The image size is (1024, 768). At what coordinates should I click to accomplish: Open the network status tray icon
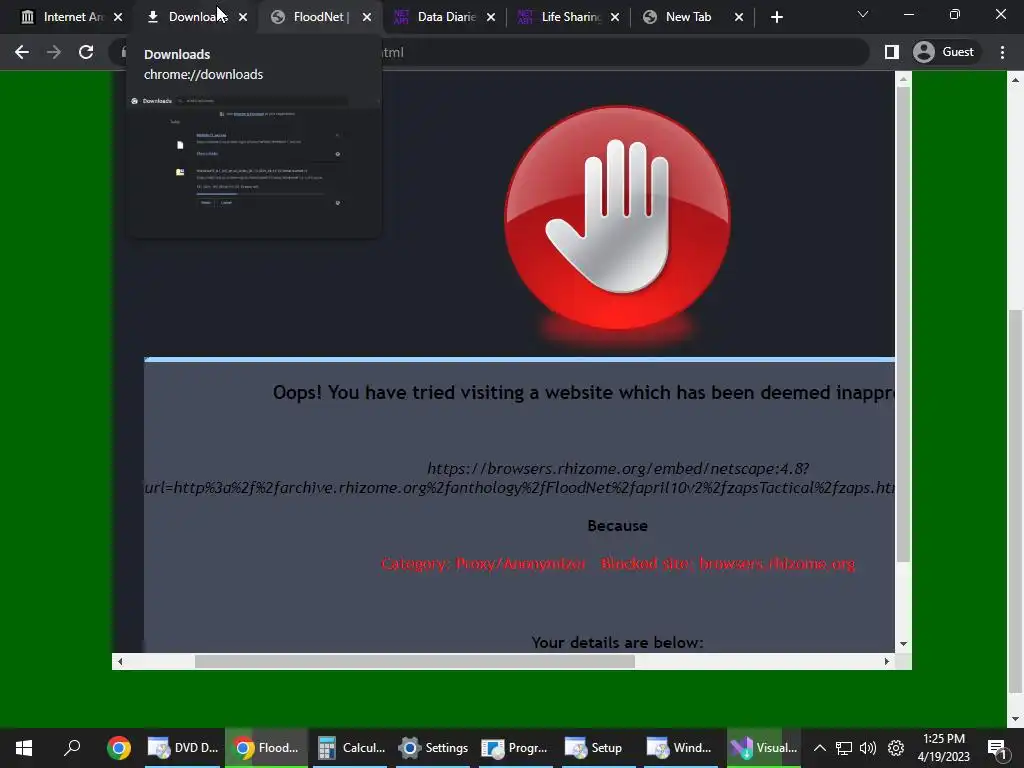tap(844, 748)
